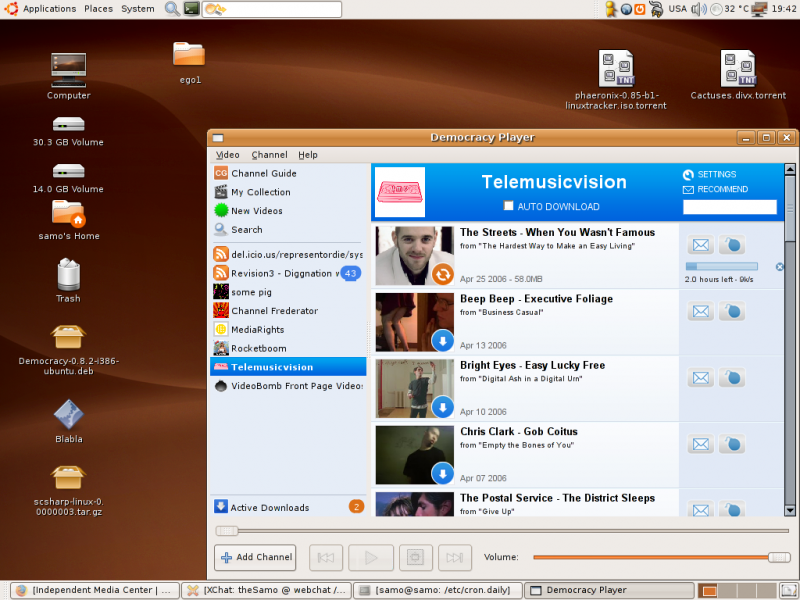Image resolution: width=800 pixels, height=600 pixels.
Task: Click the Add Channel button
Action: [x=256, y=557]
